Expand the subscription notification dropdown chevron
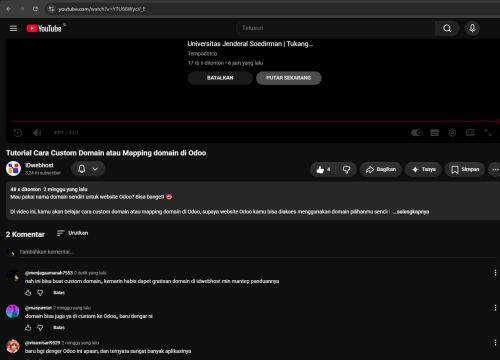This screenshot has width=500, height=360. (x=95, y=169)
